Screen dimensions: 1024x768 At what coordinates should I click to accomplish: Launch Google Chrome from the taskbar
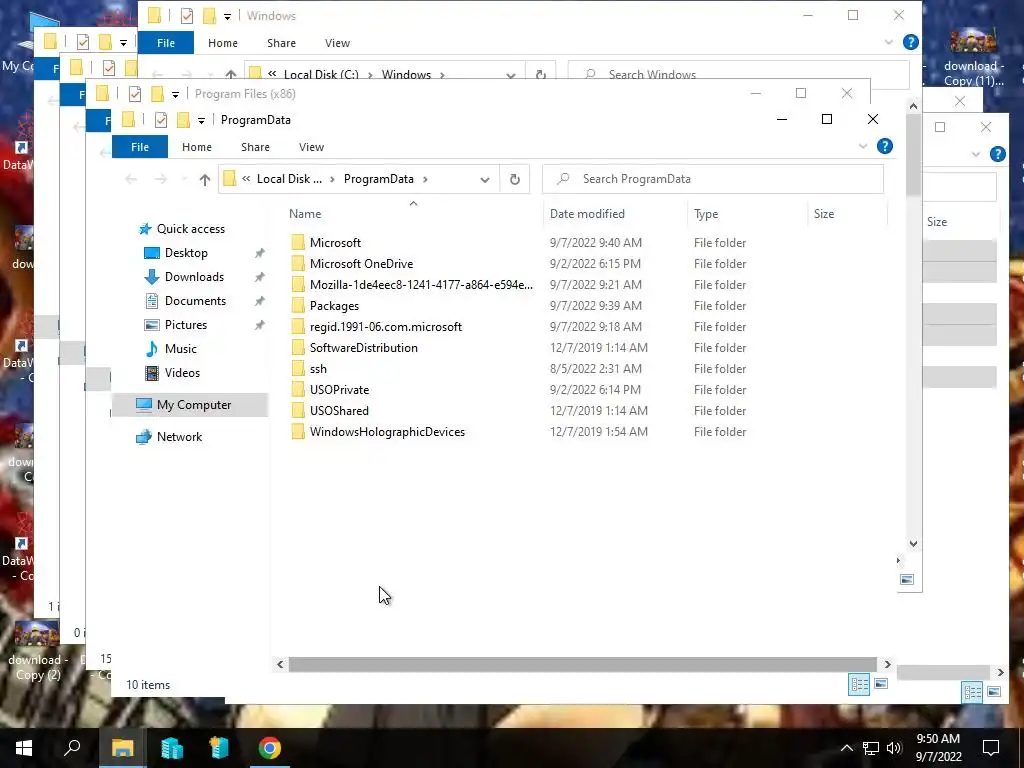point(269,748)
